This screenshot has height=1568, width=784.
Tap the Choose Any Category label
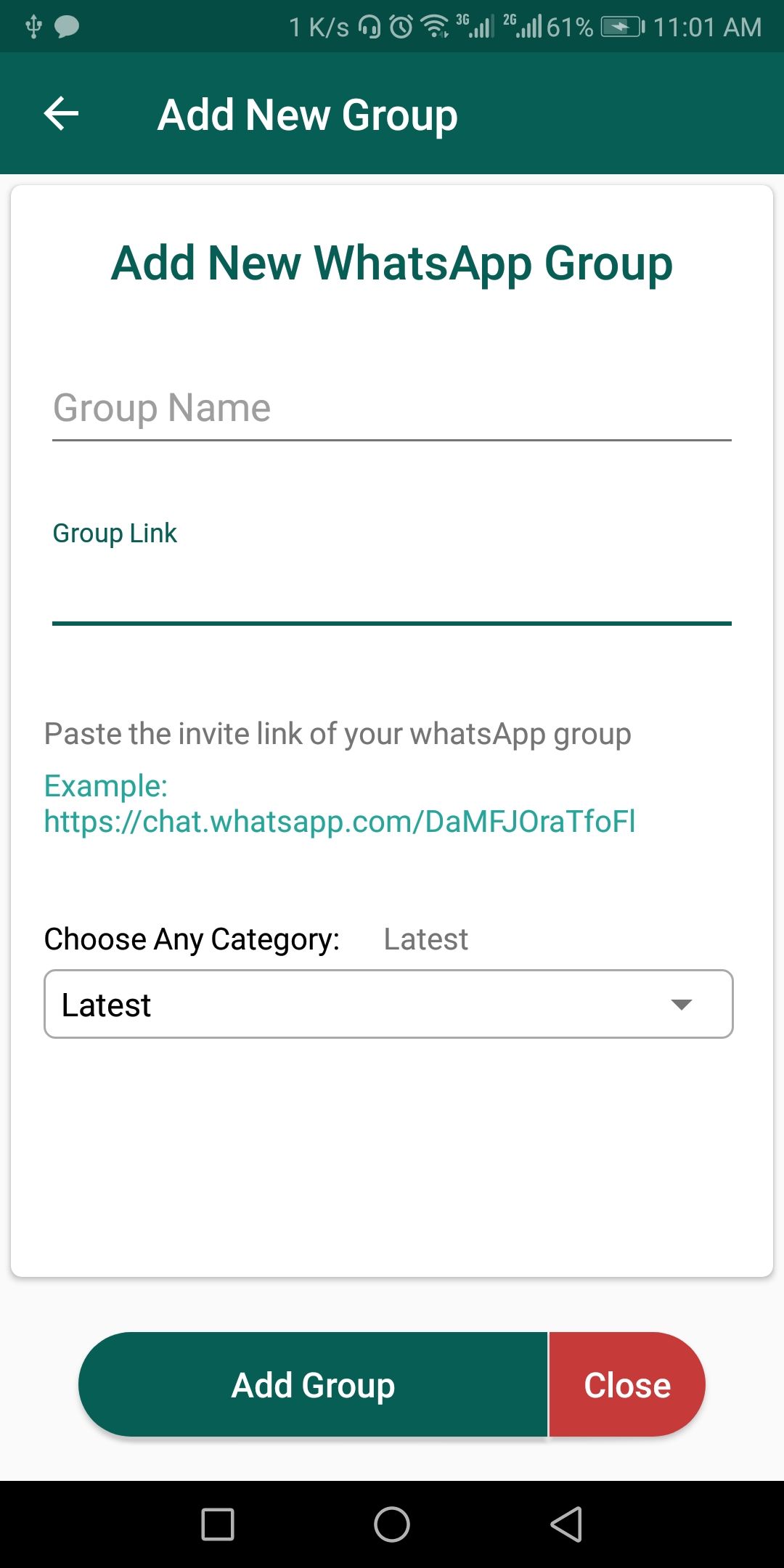192,939
